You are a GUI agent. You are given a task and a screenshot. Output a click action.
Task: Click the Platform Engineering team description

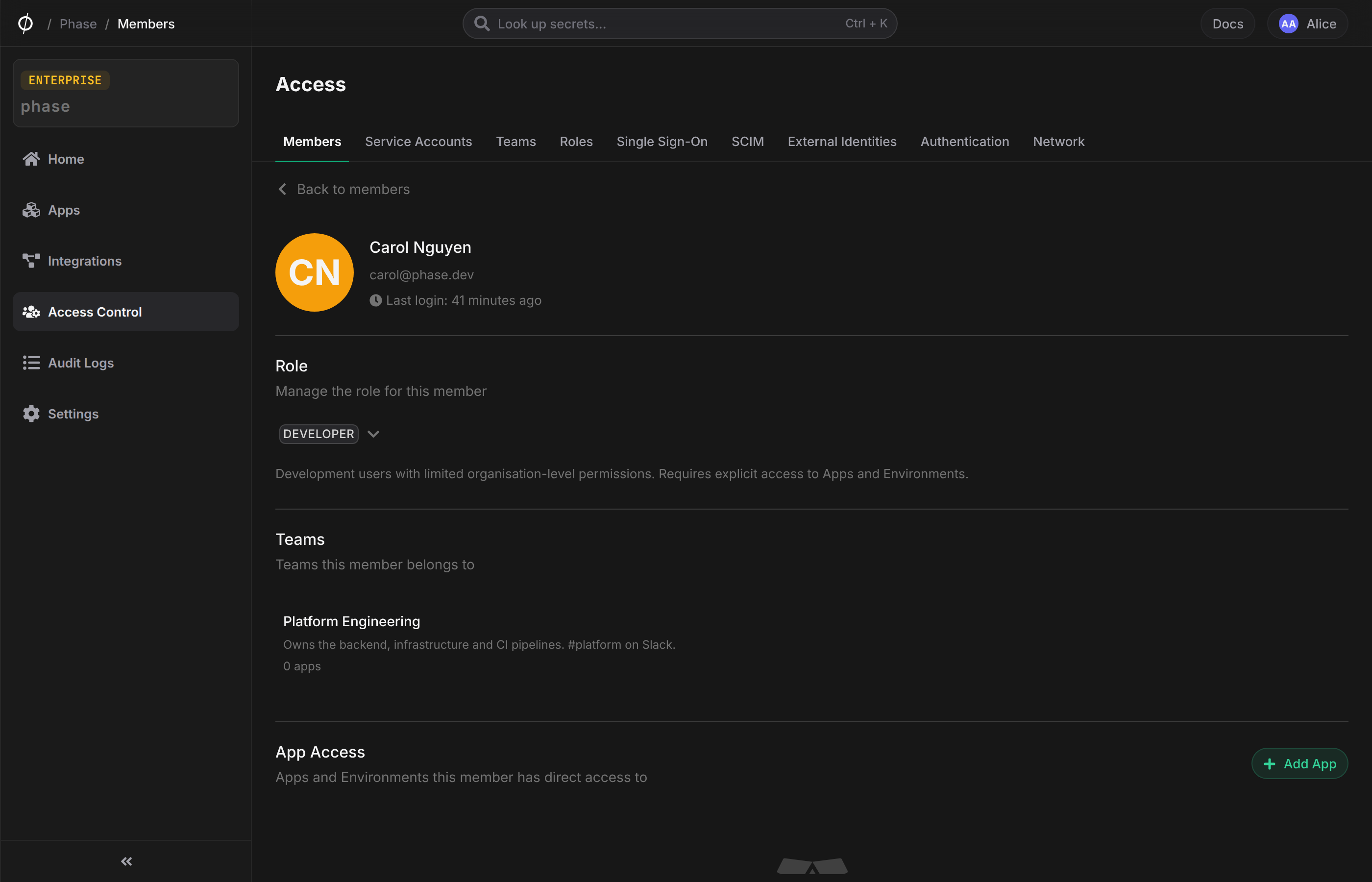(479, 644)
